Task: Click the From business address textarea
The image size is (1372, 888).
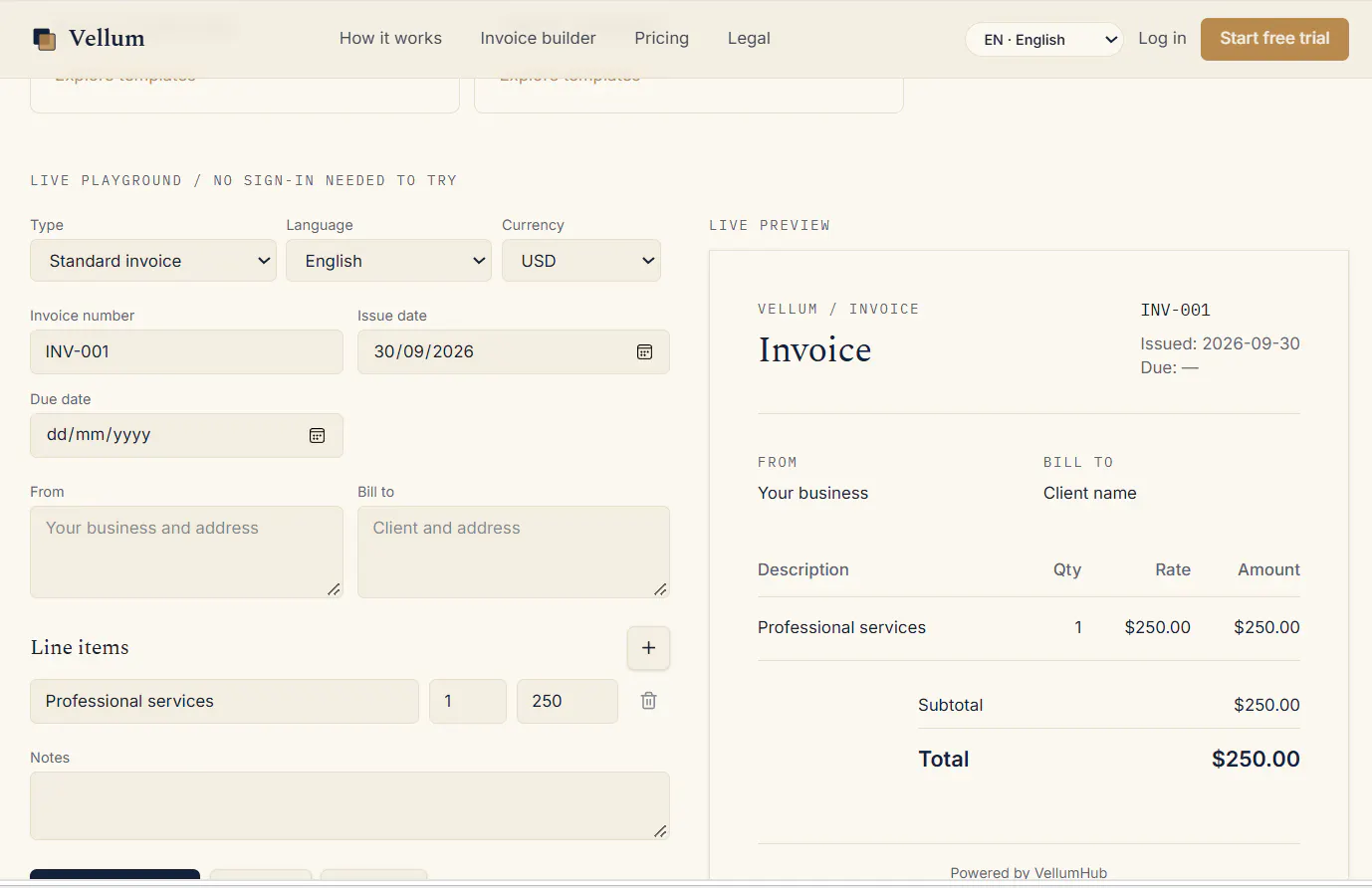Action: 186,553
